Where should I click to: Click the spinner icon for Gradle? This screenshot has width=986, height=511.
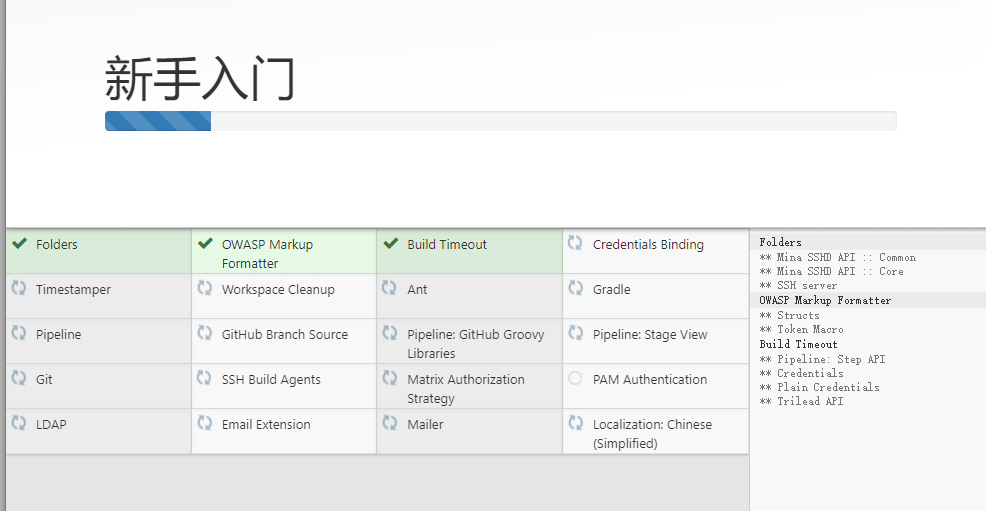coord(575,288)
